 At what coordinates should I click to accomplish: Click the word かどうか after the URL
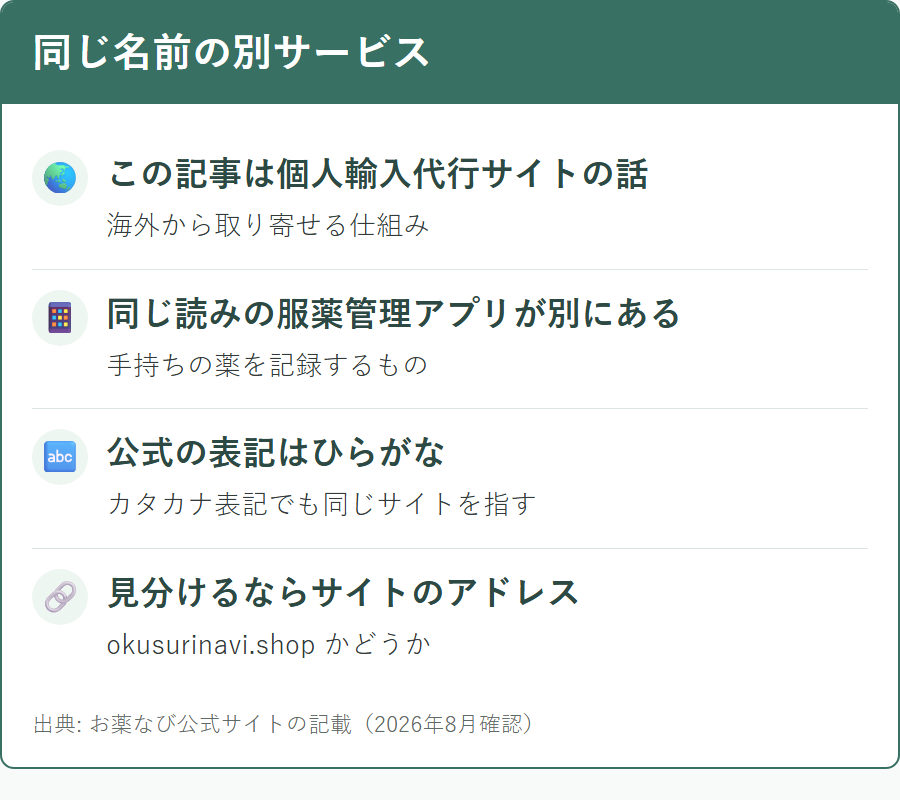click(x=378, y=645)
